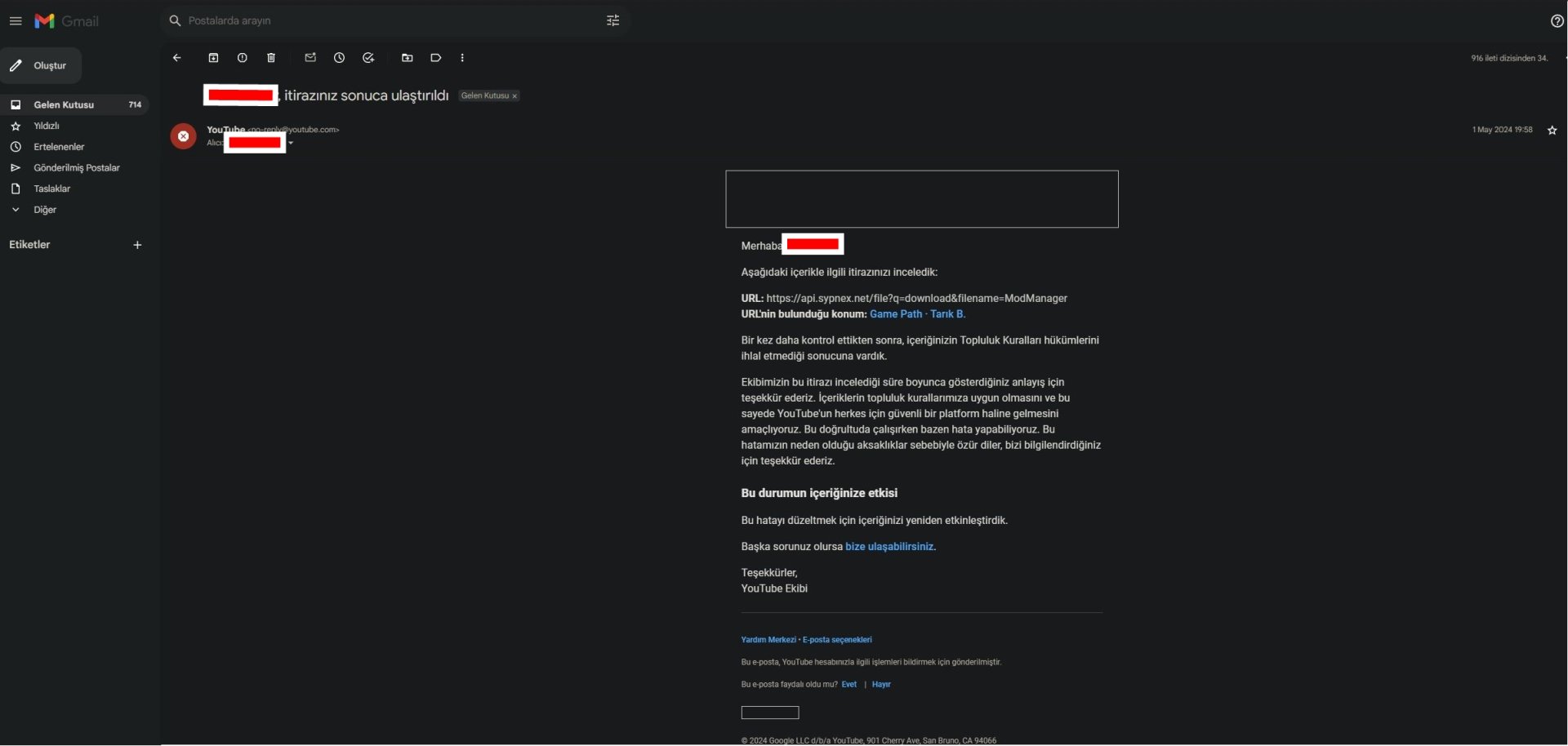The image size is (1568, 746).
Task: Follow the 'bize ulaşabilirsiniz' link
Action: tap(889, 547)
